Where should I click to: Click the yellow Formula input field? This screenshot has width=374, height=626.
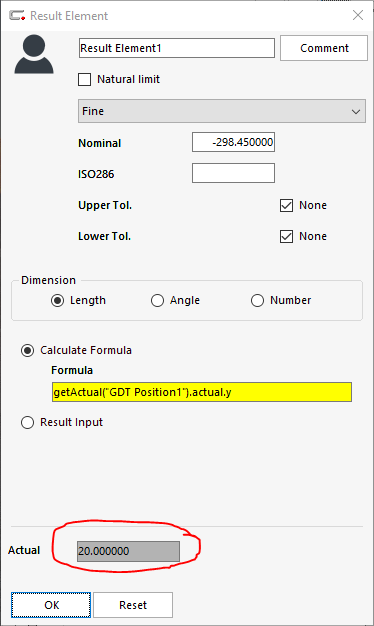click(x=202, y=392)
